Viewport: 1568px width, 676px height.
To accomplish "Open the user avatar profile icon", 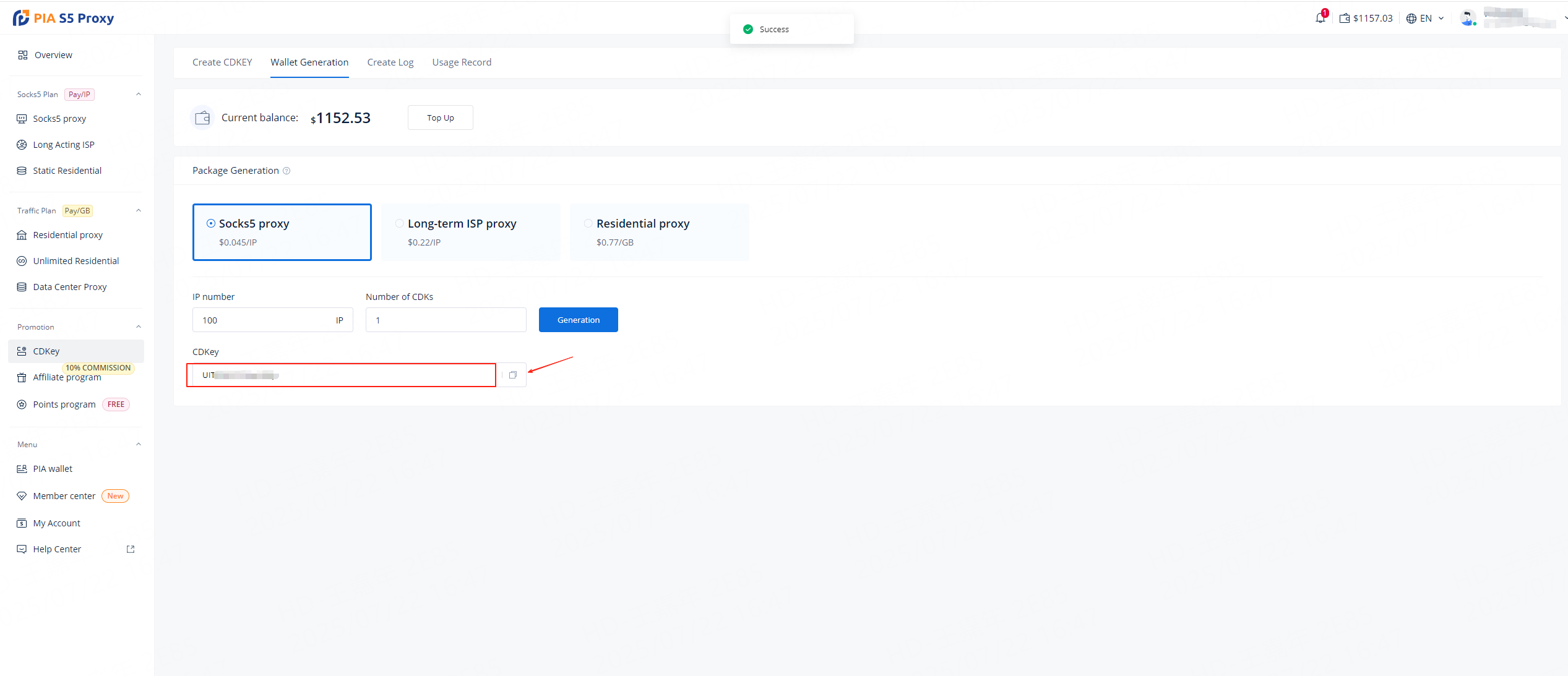I will tap(1468, 18).
